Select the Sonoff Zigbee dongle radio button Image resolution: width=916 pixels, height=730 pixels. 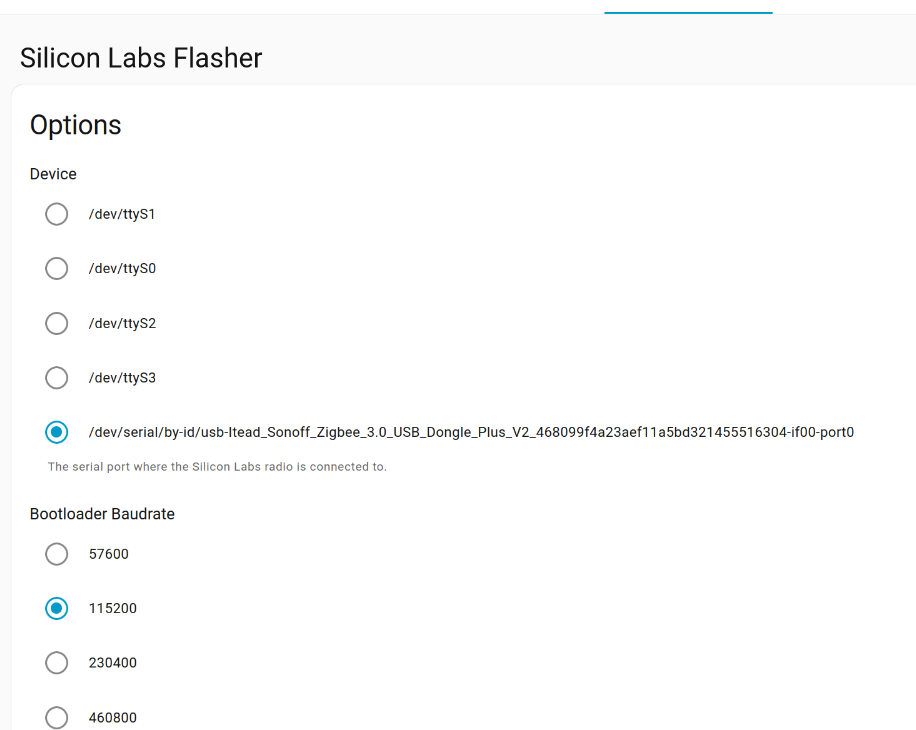[57, 433]
